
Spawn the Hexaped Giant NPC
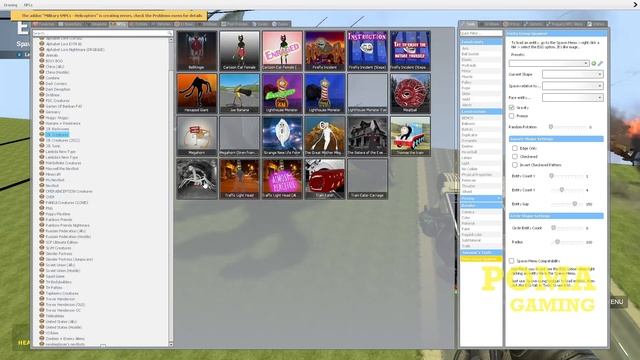pyautogui.click(x=197, y=93)
